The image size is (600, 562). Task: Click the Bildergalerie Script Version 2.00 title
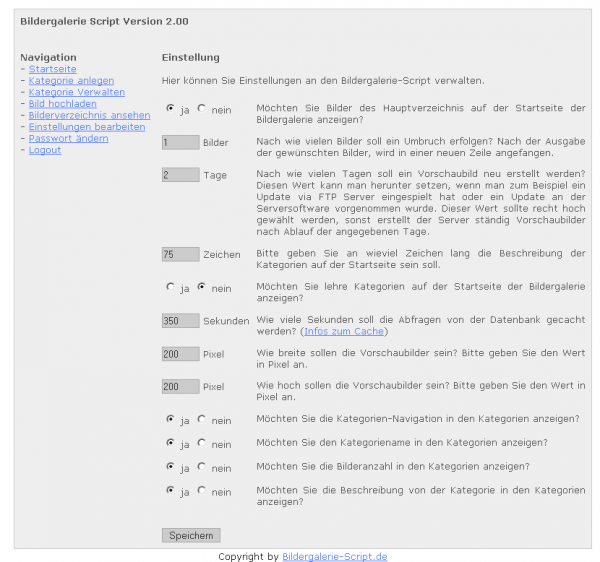click(104, 21)
